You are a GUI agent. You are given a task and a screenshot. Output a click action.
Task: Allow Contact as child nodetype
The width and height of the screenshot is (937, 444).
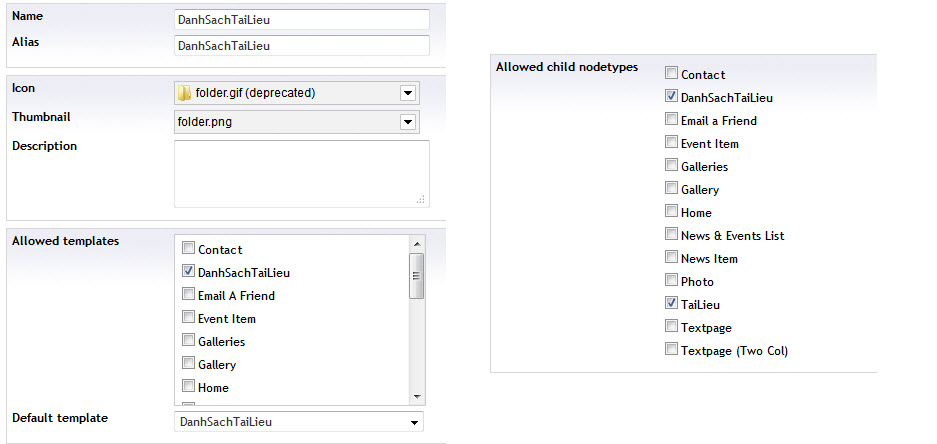click(671, 74)
